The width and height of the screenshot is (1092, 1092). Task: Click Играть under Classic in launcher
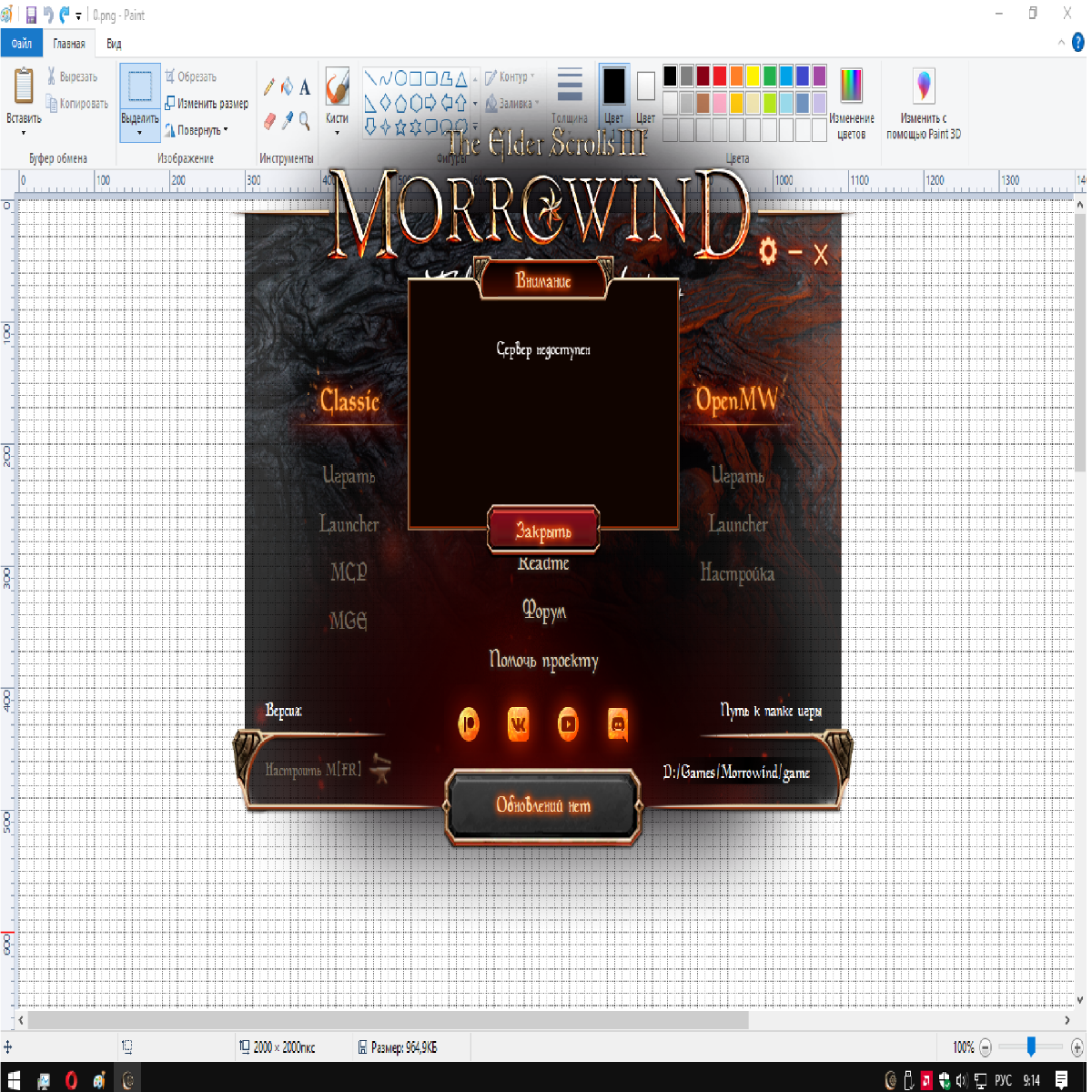pos(349,475)
